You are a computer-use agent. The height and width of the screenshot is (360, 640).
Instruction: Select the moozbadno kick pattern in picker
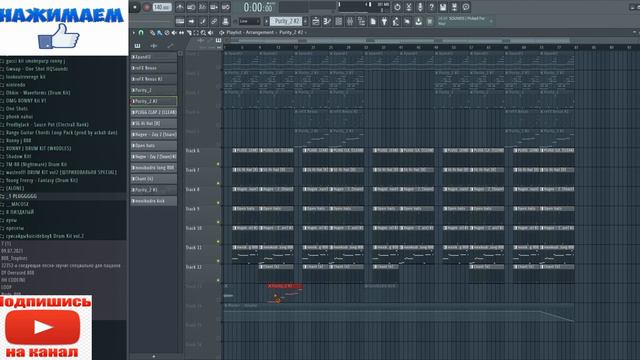[x=154, y=201]
